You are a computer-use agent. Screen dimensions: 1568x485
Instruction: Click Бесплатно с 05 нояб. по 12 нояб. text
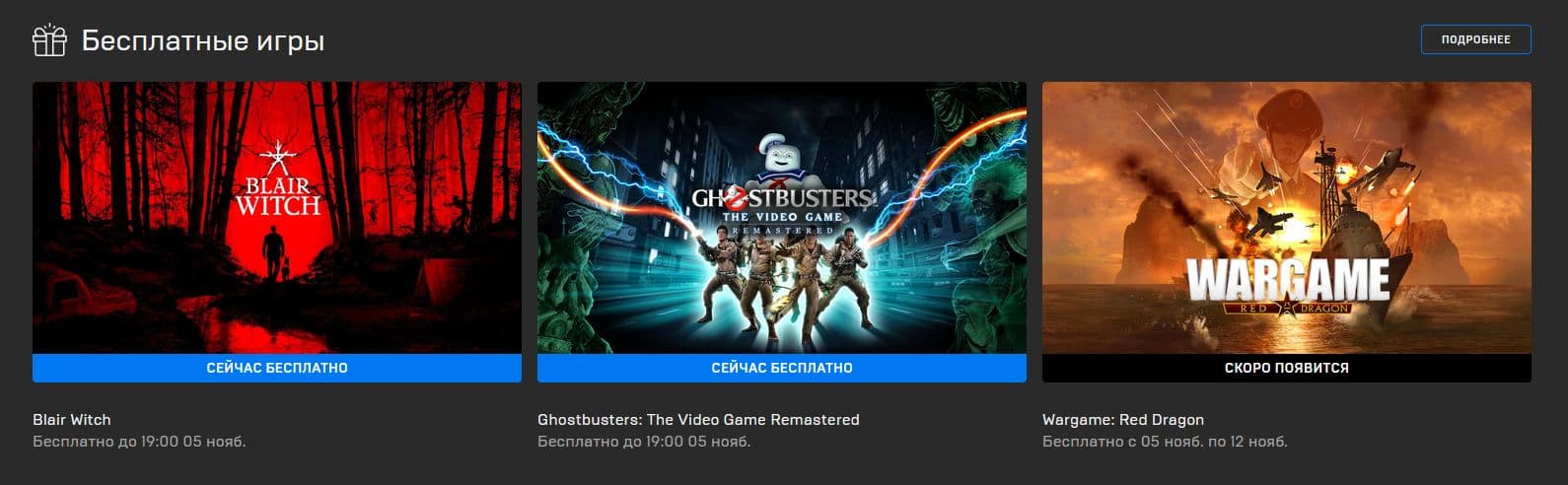click(x=1165, y=442)
